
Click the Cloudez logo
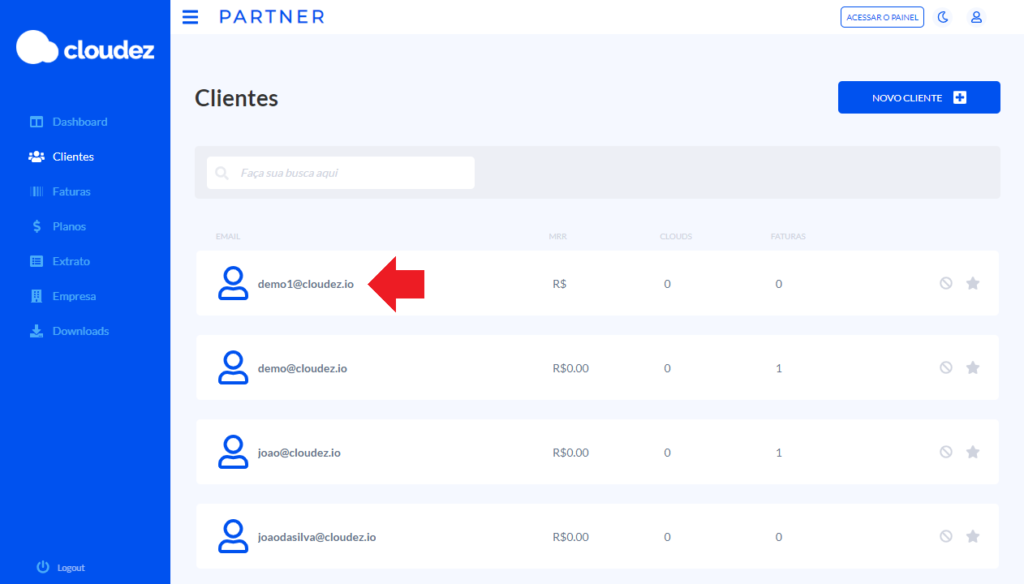point(85,48)
